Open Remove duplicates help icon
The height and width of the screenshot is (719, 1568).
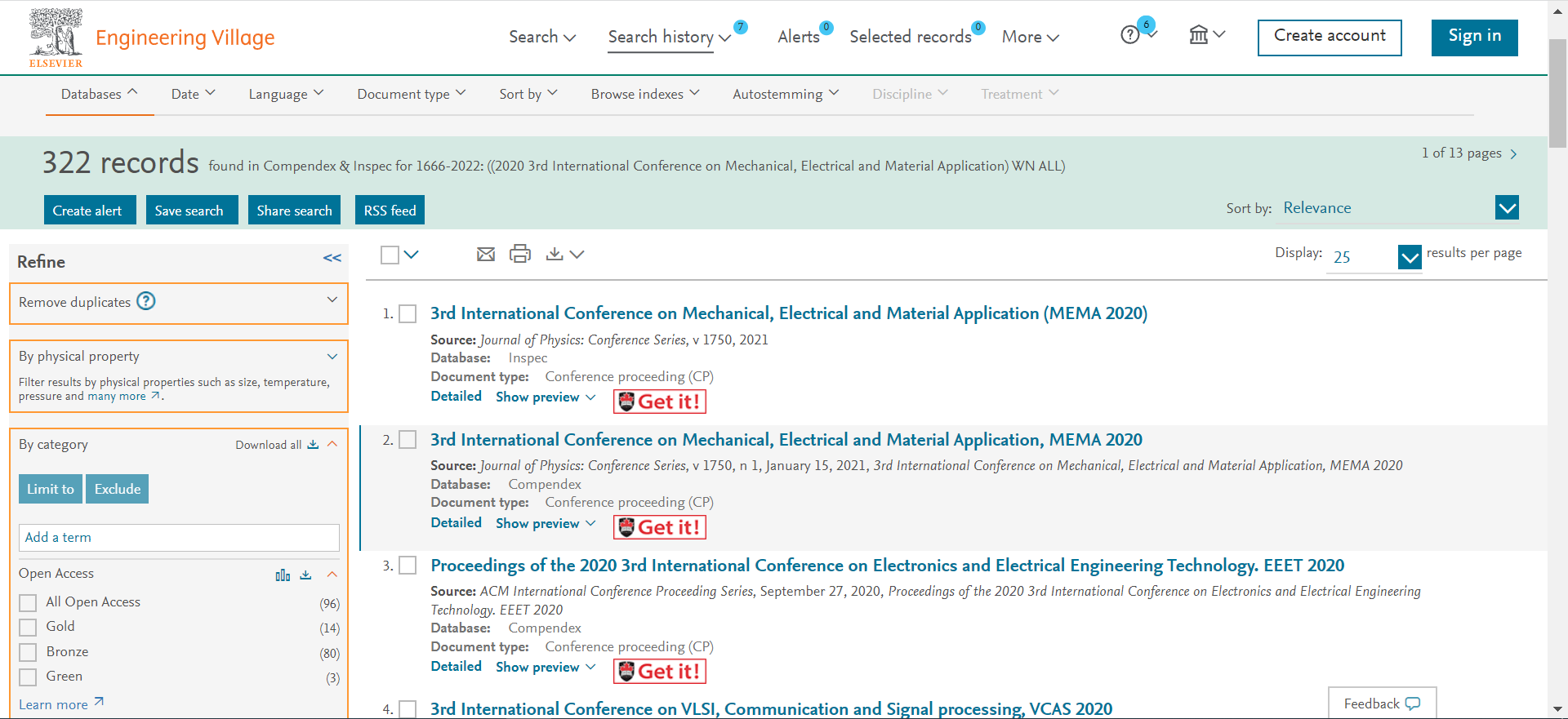click(146, 301)
